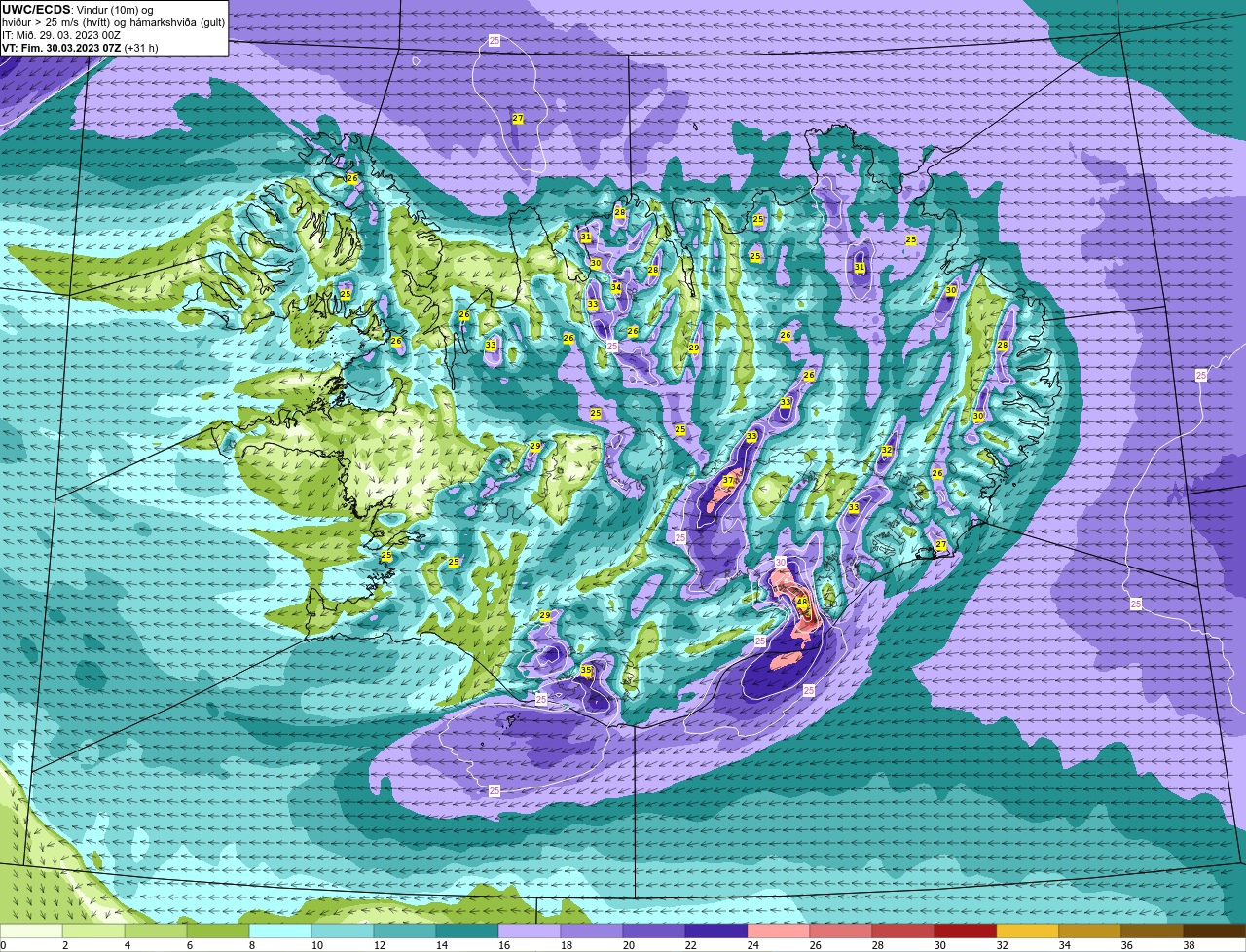Viewport: 1246px width, 952px height.
Task: Click the 'UWC/ECDS: Vindur (10m) og' title line
Action: (x=78, y=10)
